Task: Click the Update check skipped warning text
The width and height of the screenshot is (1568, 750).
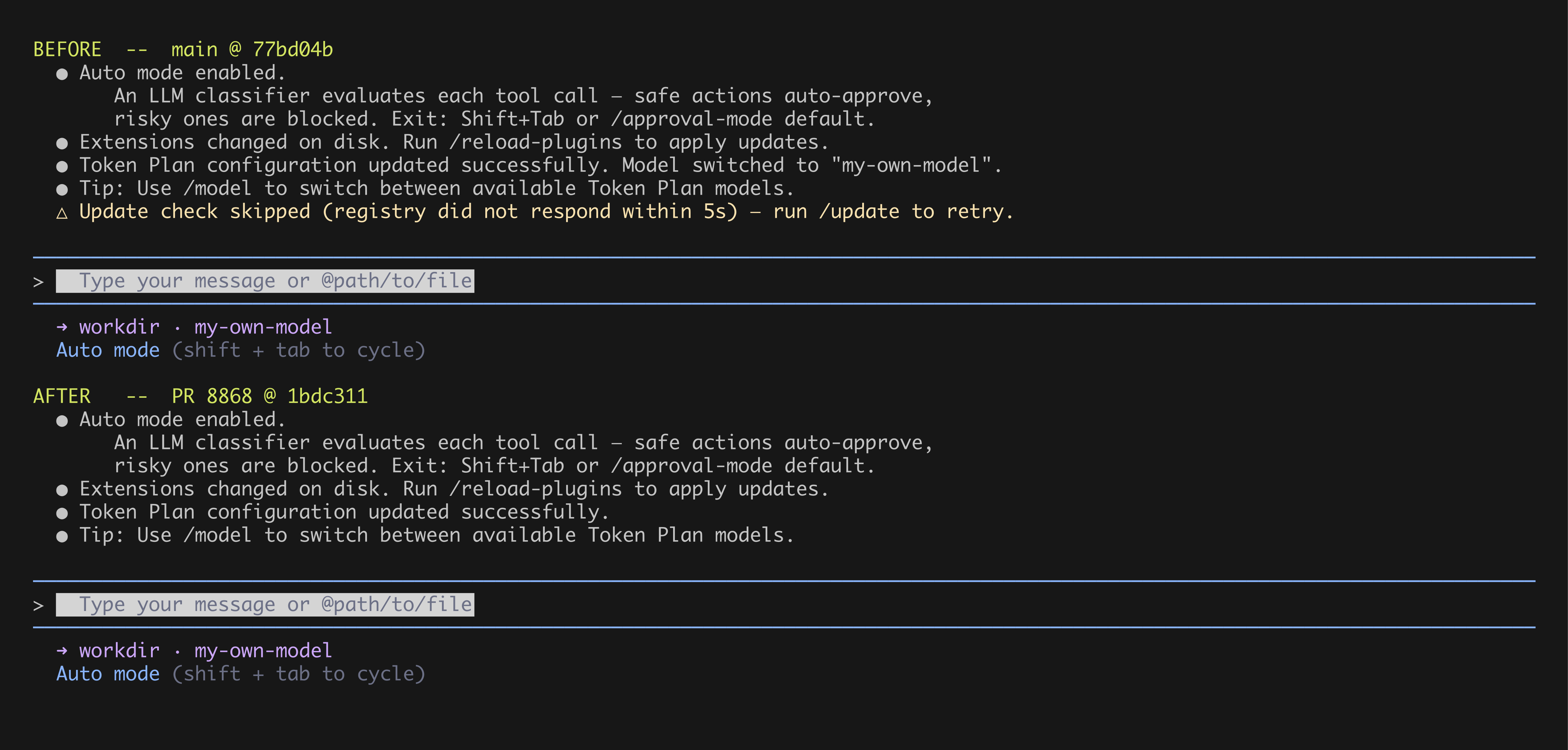Action: [x=546, y=212]
